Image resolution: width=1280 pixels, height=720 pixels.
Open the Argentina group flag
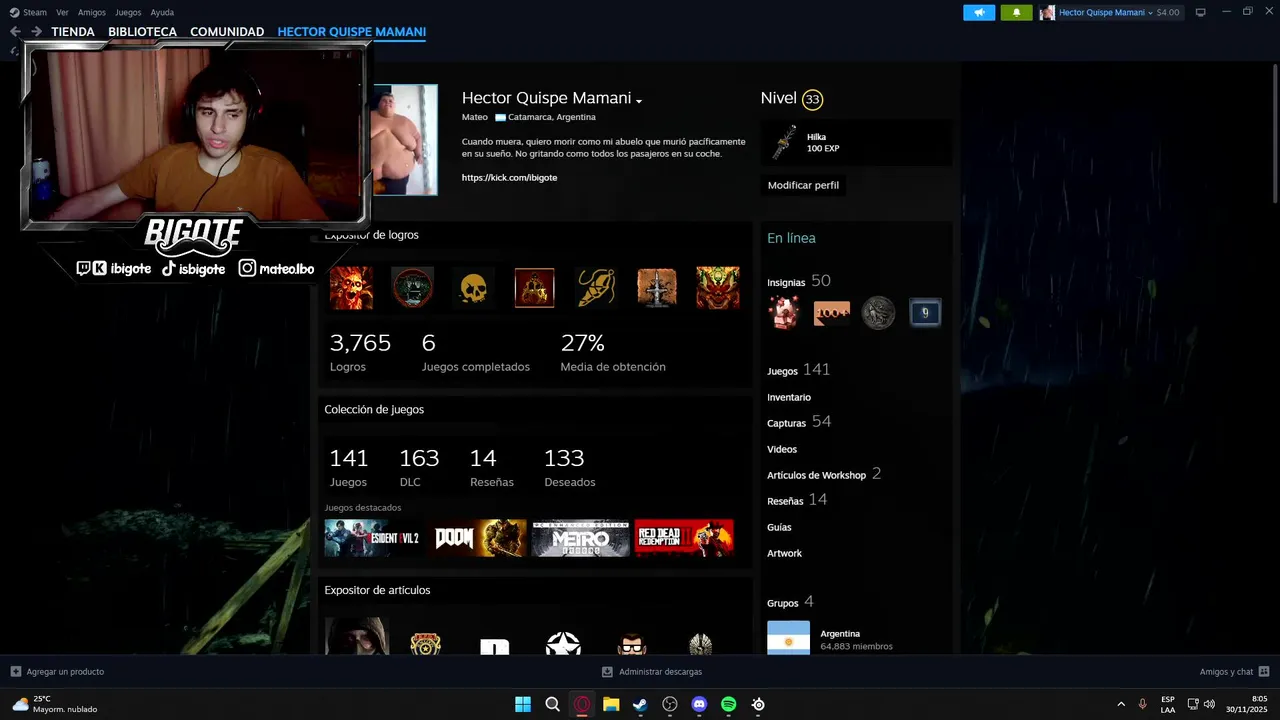pyautogui.click(x=788, y=638)
